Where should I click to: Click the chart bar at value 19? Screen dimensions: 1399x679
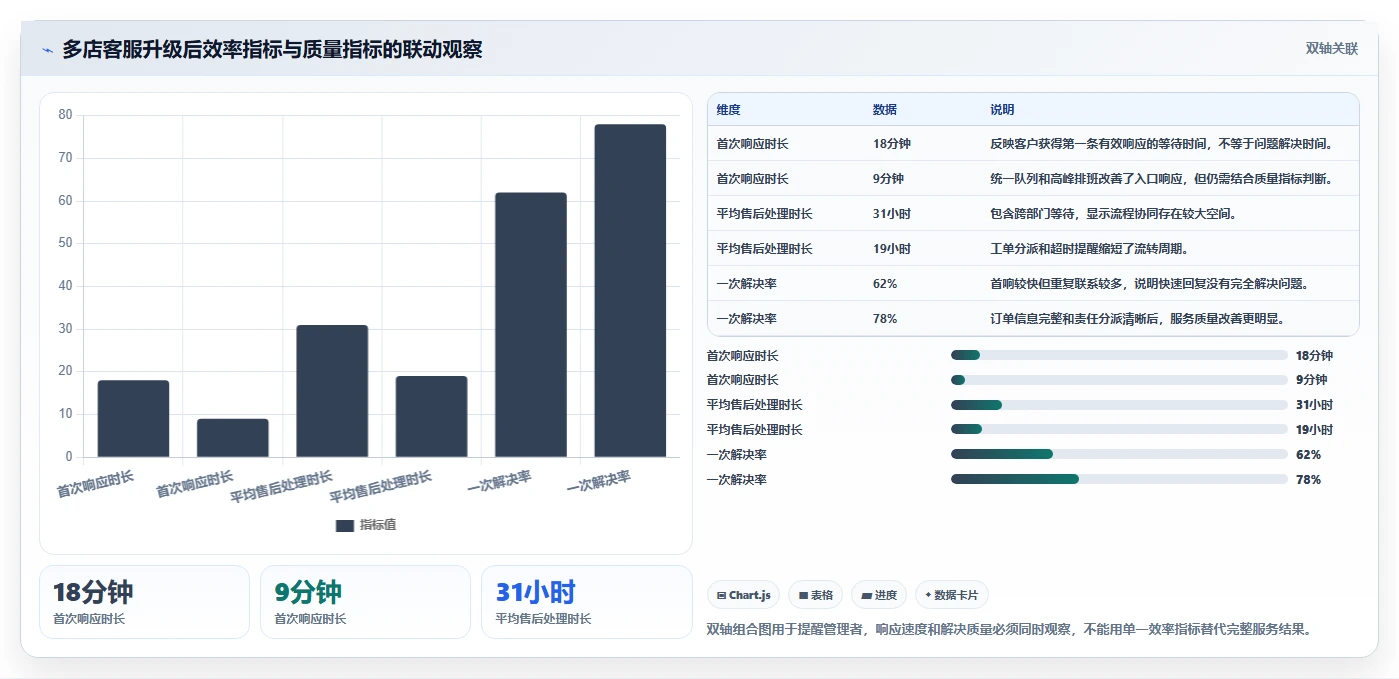pyautogui.click(x=431, y=417)
